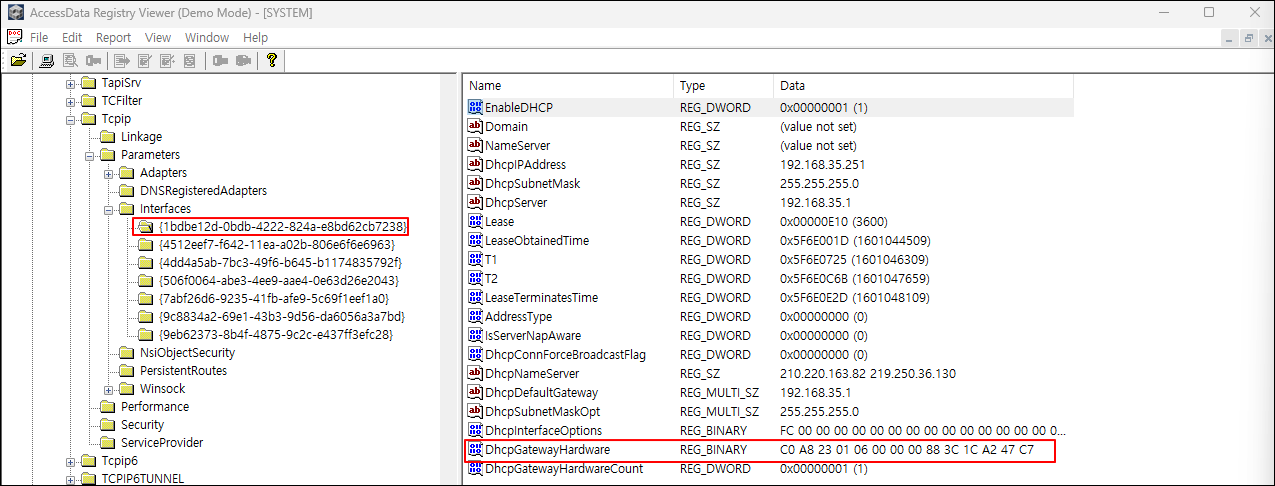Select the ServiceProvider key
Image resolution: width=1275 pixels, height=486 pixels.
click(162, 443)
